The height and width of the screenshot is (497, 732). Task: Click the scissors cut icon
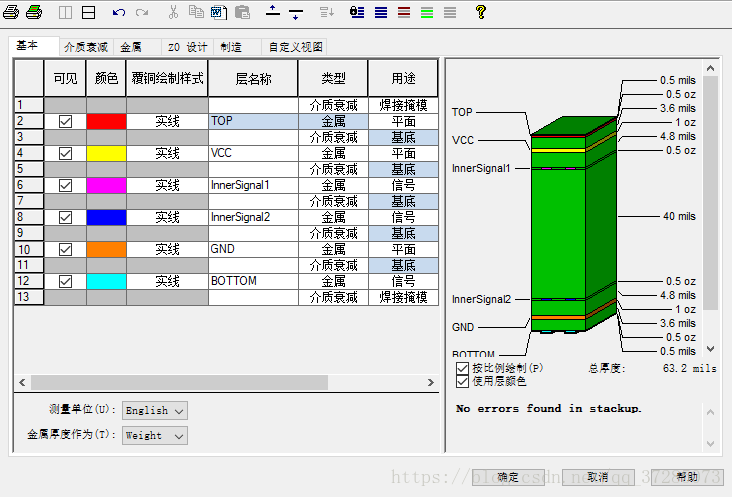point(173,12)
